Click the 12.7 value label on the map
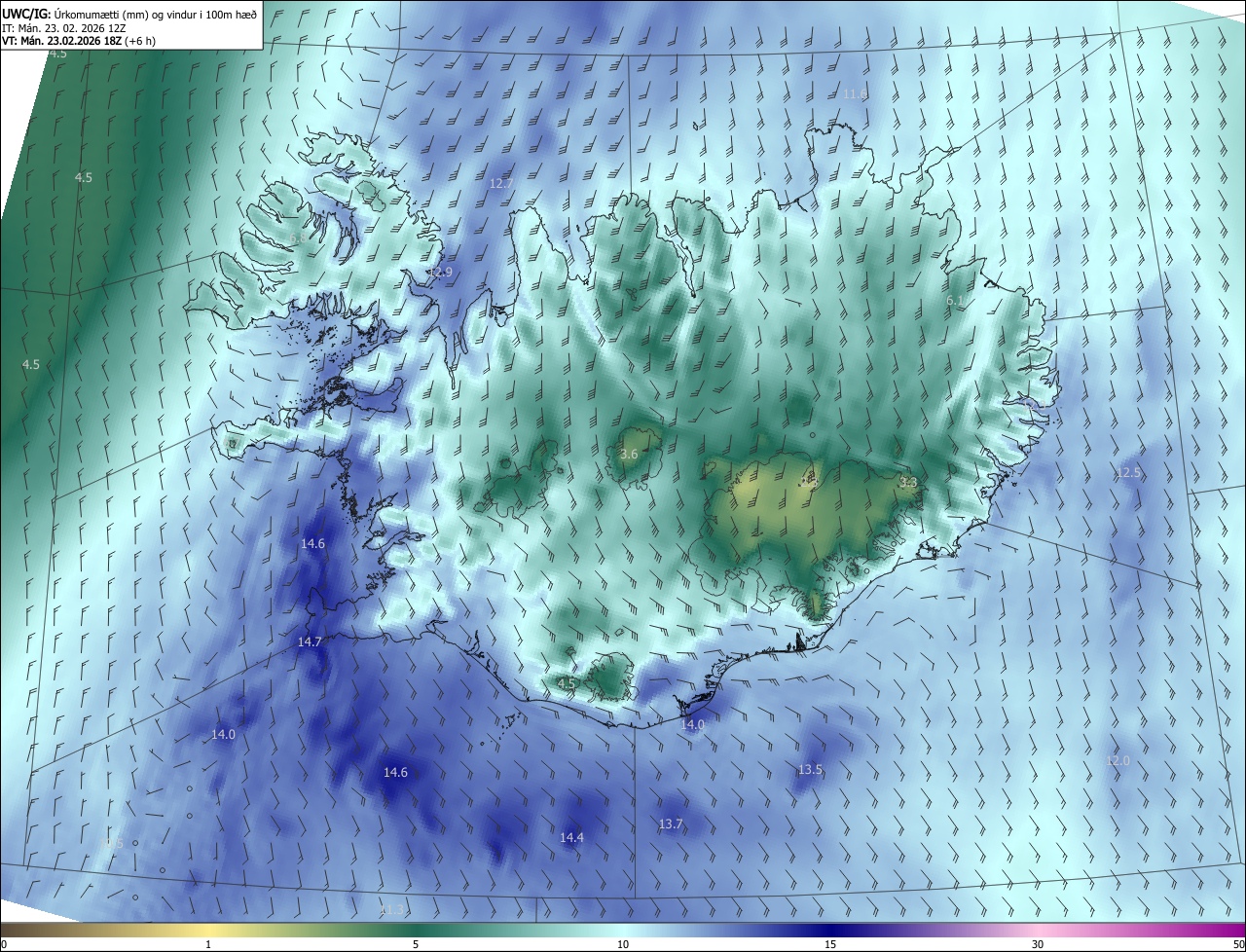 [x=501, y=183]
